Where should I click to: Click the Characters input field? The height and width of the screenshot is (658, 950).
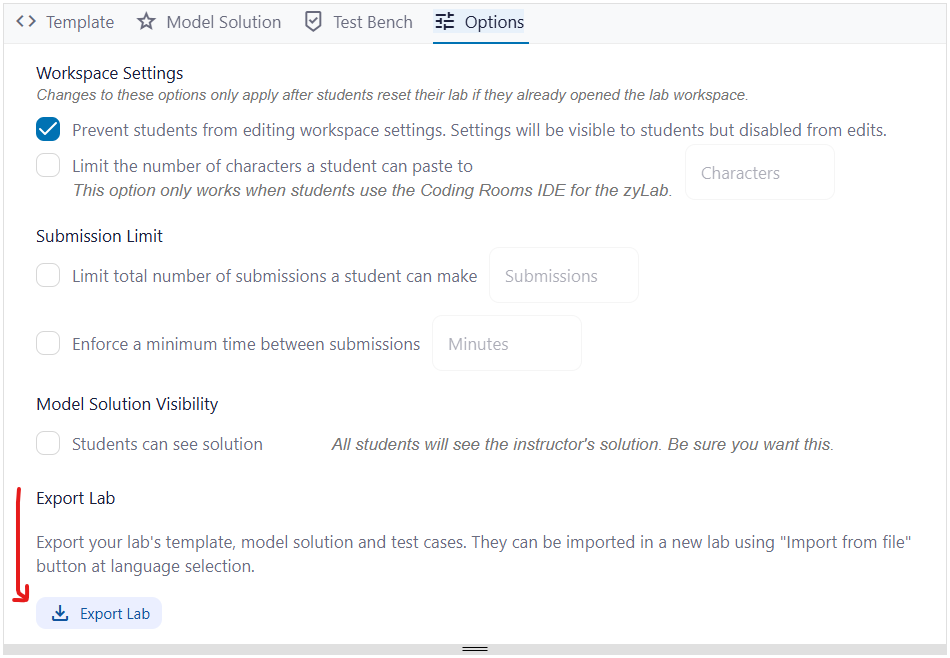tap(759, 172)
